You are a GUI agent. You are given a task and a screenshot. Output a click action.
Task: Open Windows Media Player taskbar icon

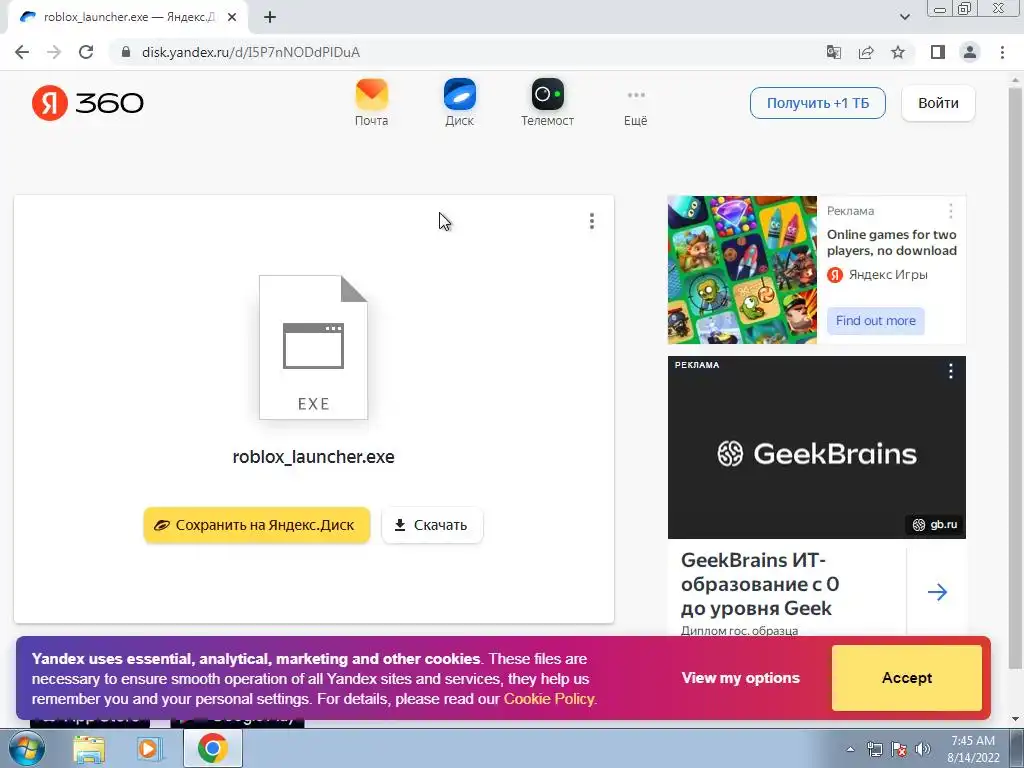click(x=150, y=749)
